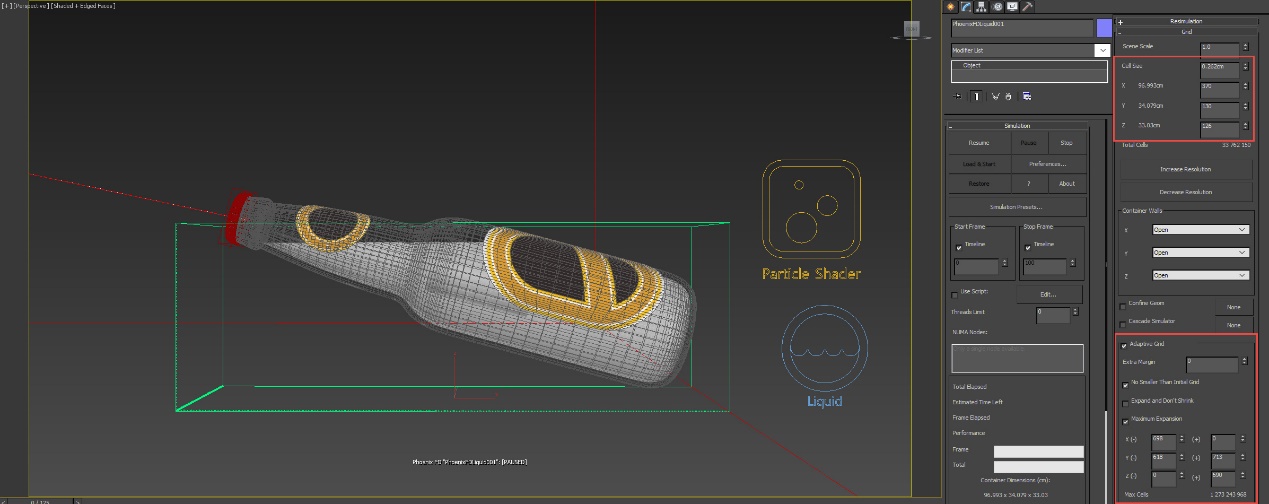Click the Stop Frame value field
This screenshot has width=1269, height=504.
(1046, 266)
